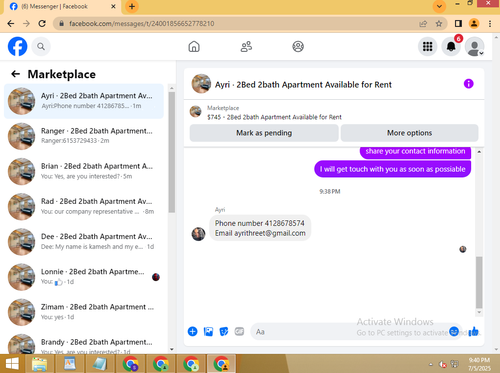Attach a photo with the image icon
500x373 pixels.
(x=208, y=331)
